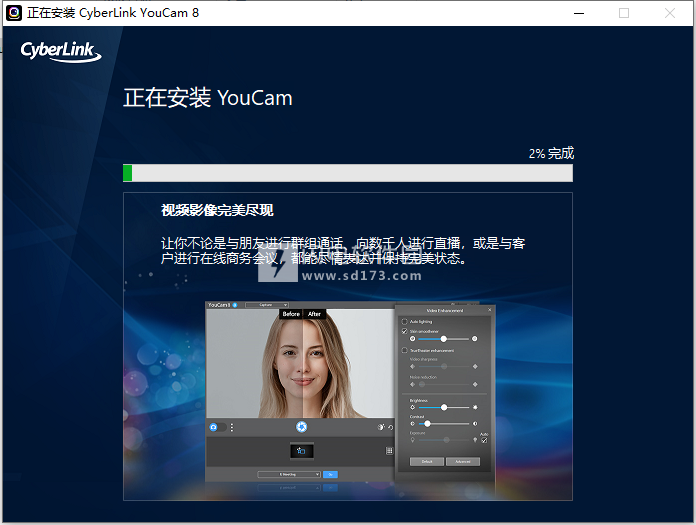Uncheck the Skin smoothener checkbox in preview

pos(404,331)
